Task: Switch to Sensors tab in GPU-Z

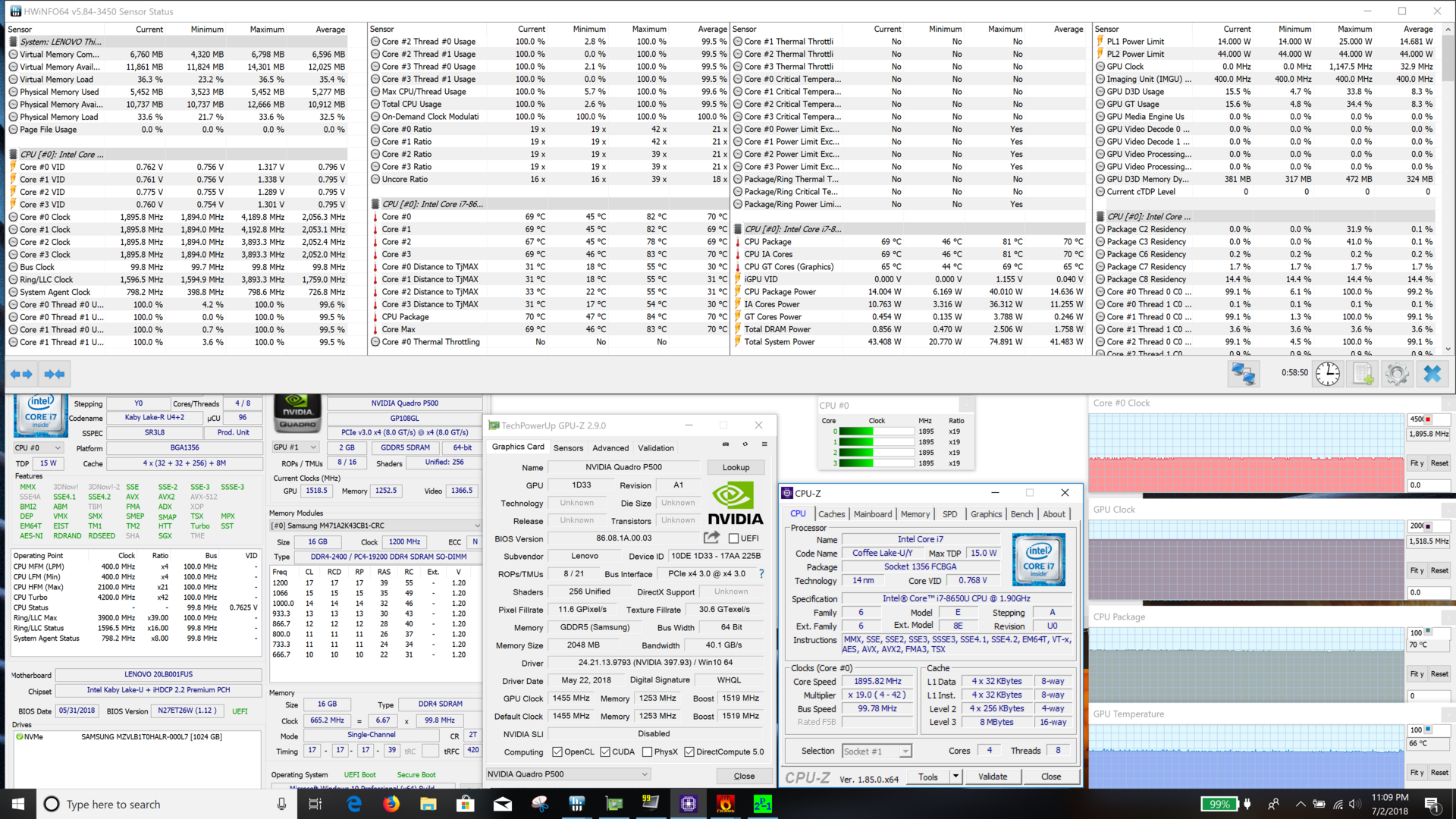Action: (568, 447)
